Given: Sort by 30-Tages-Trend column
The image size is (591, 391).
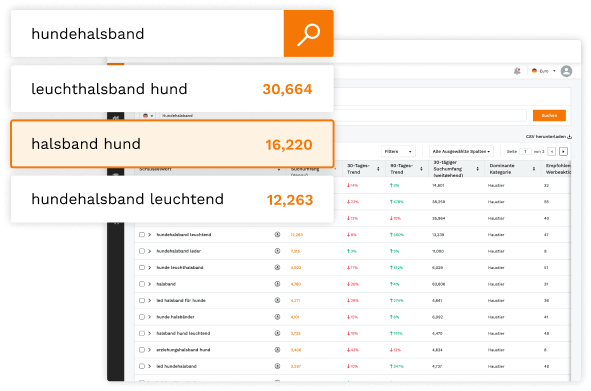Looking at the screenshot, I should (x=378, y=169).
